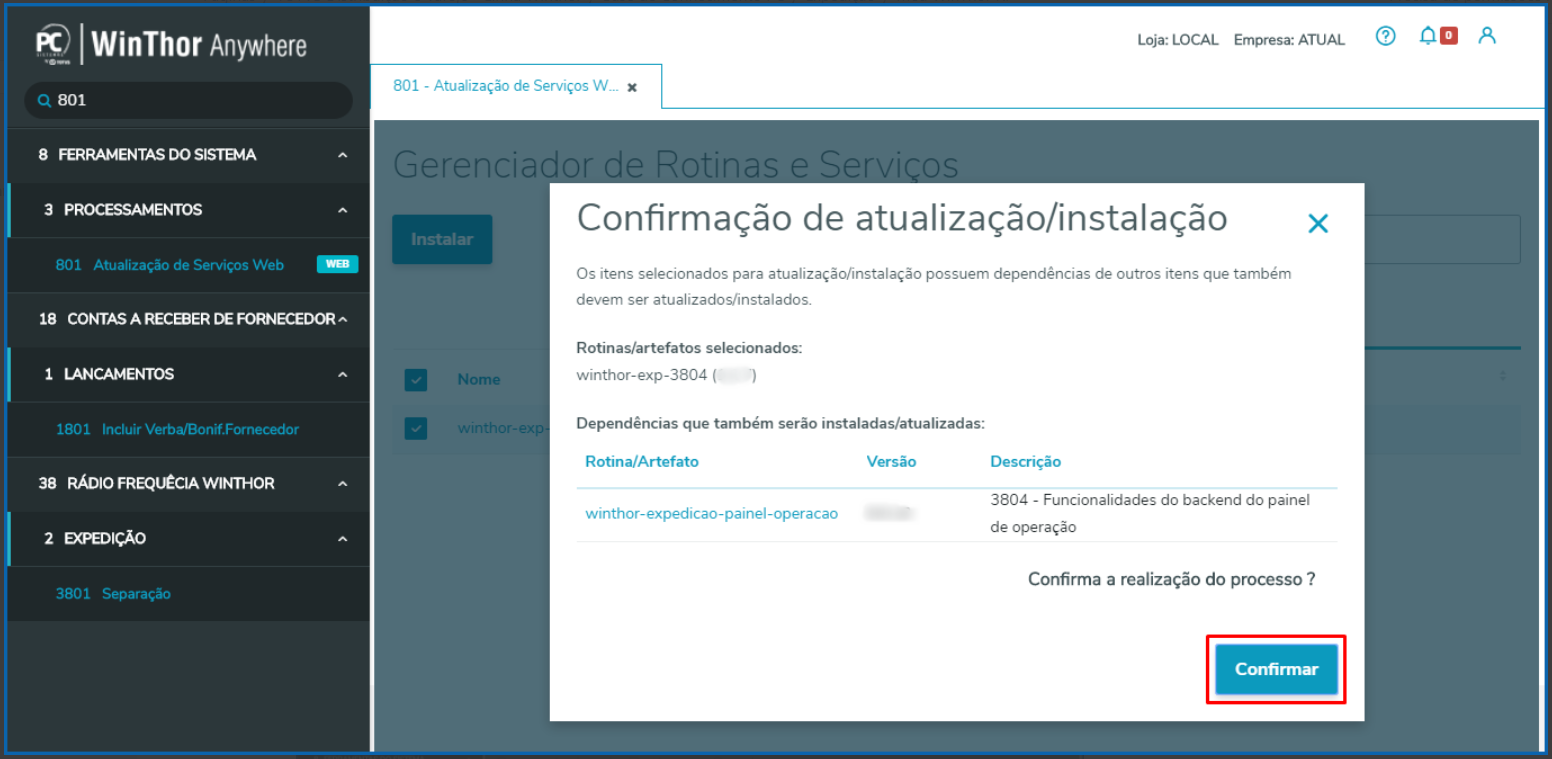Close the 801 Atualização de Serviços tab

[x=632, y=88]
